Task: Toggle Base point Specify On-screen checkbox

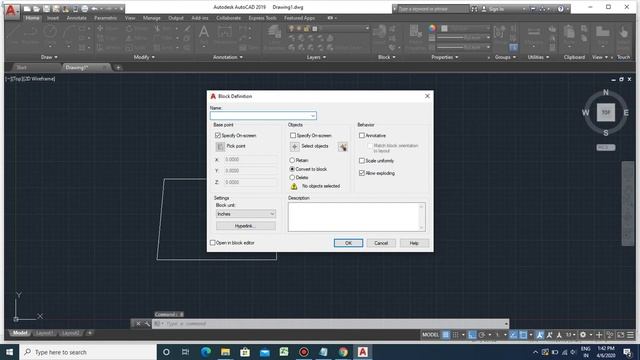Action: click(x=218, y=135)
